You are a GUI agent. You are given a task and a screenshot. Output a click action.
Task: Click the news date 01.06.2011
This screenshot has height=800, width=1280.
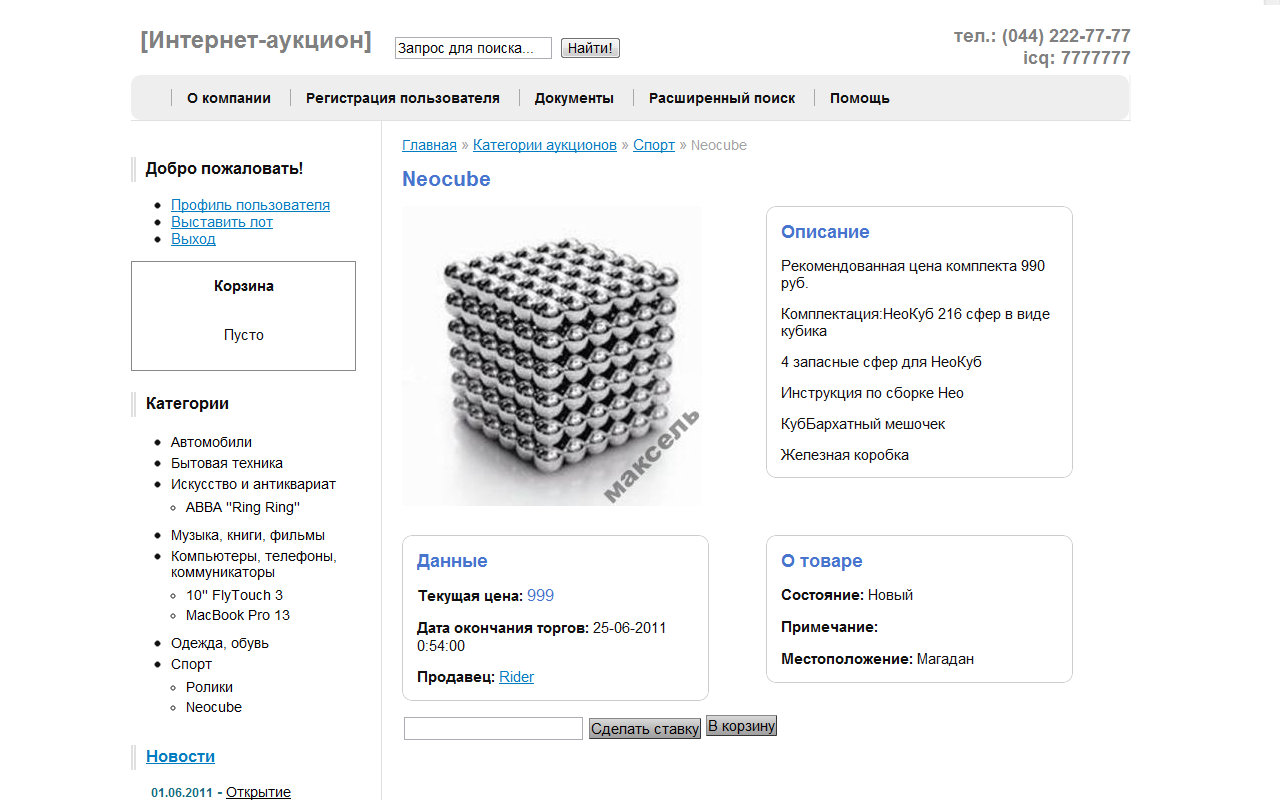point(182,793)
